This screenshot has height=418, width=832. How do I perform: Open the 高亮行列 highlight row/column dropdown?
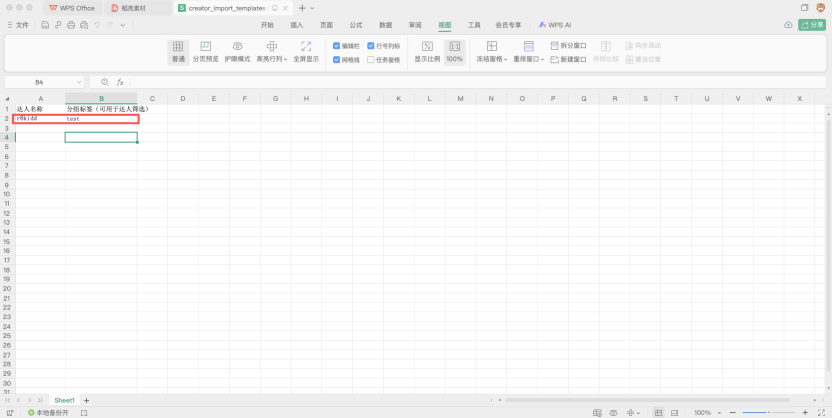[271, 59]
